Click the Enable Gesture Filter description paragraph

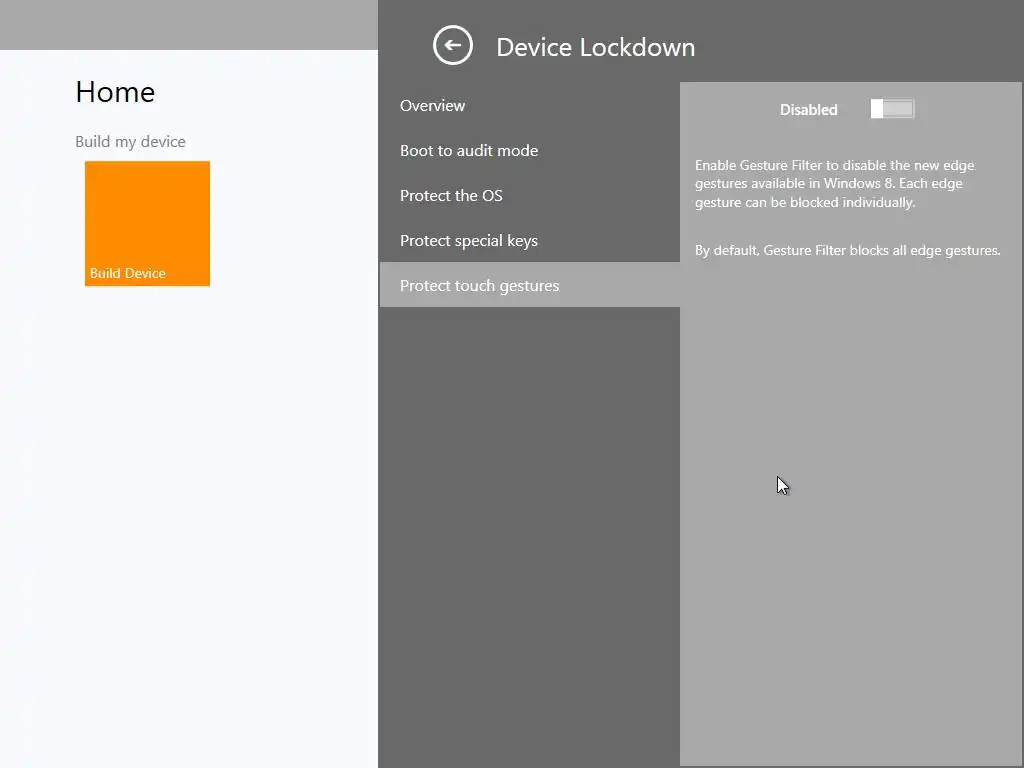coord(835,184)
